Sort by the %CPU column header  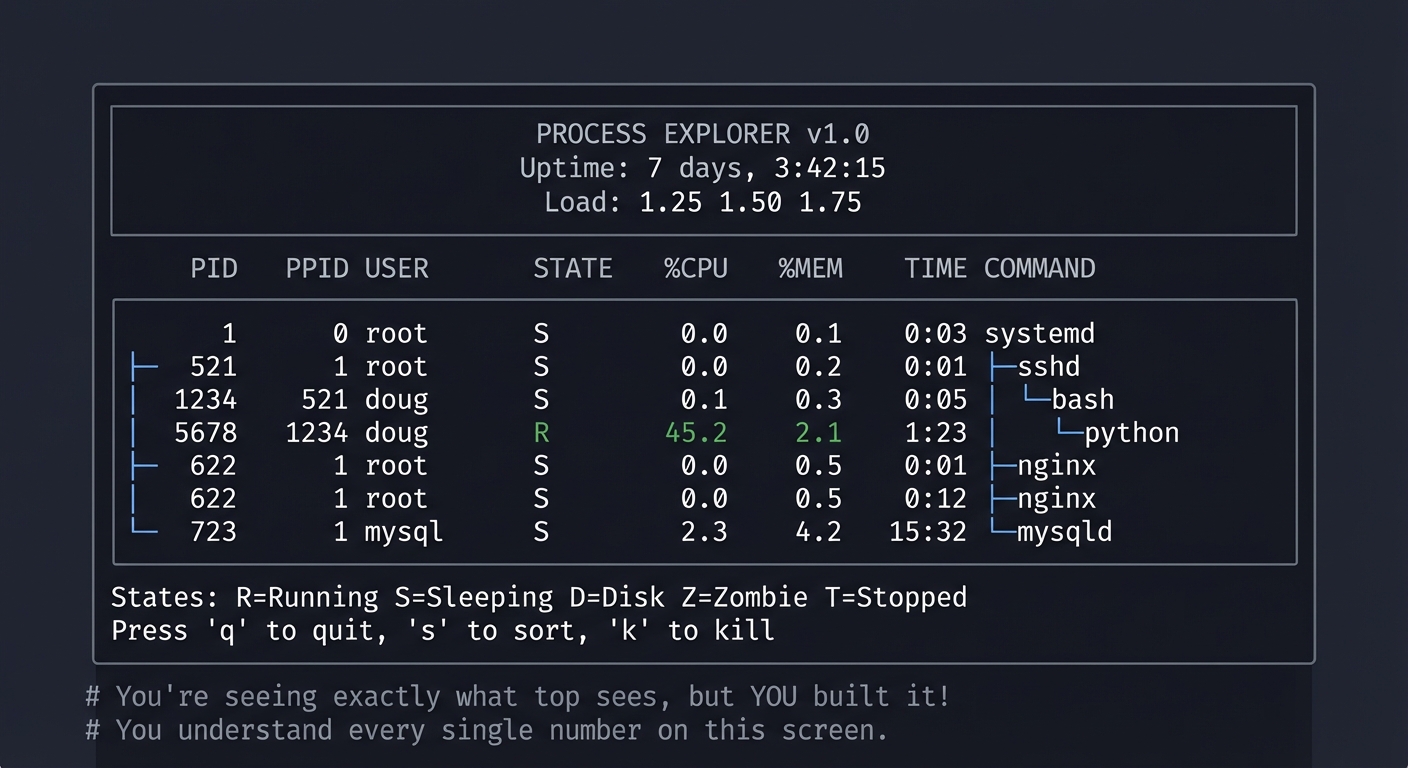point(695,268)
